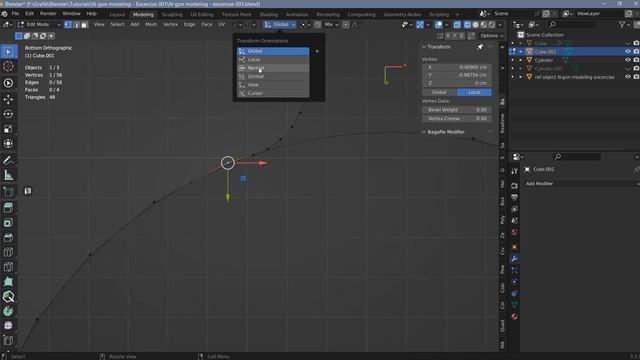Switch to face select mode
This screenshot has height=360, width=640.
pos(84,24)
